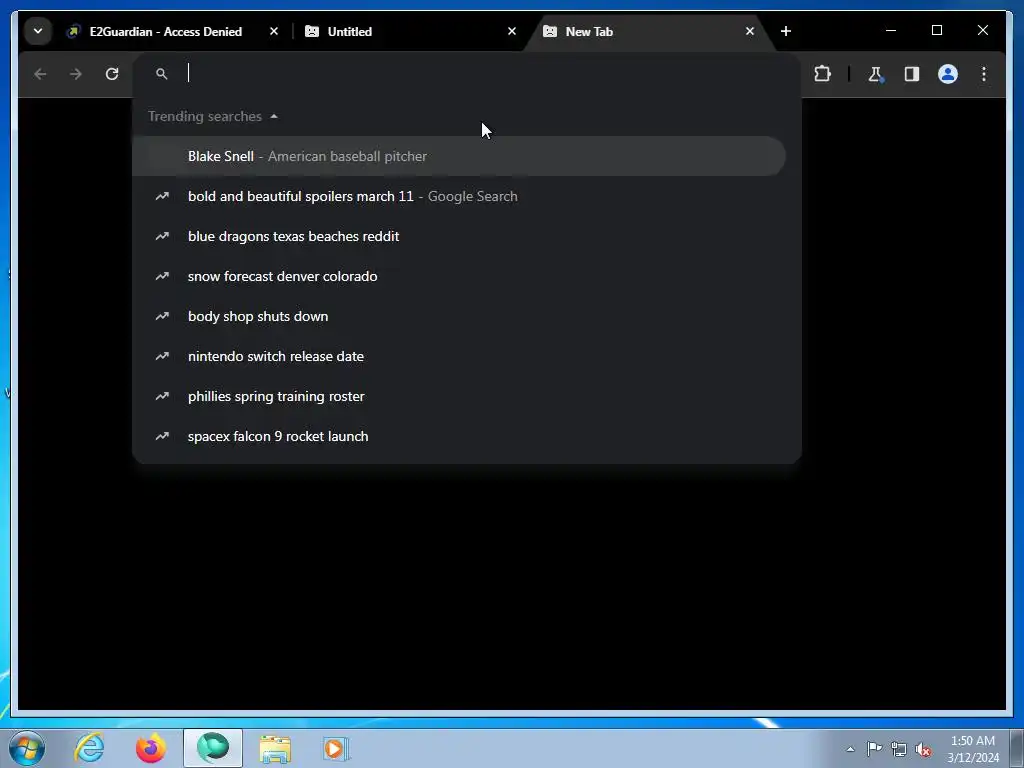Screen dimensions: 1024x768
Task: Select spacex falcon 9 rocket launch suggestion
Action: (458, 436)
